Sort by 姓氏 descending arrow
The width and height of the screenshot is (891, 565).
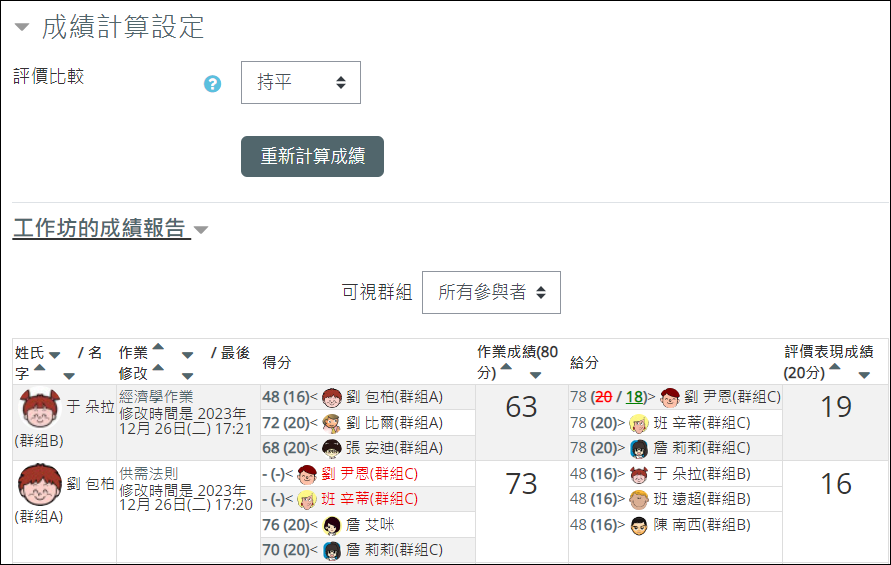tap(55, 355)
